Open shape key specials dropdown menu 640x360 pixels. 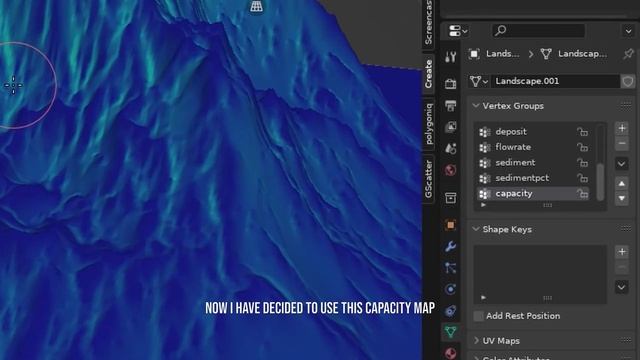click(x=622, y=287)
